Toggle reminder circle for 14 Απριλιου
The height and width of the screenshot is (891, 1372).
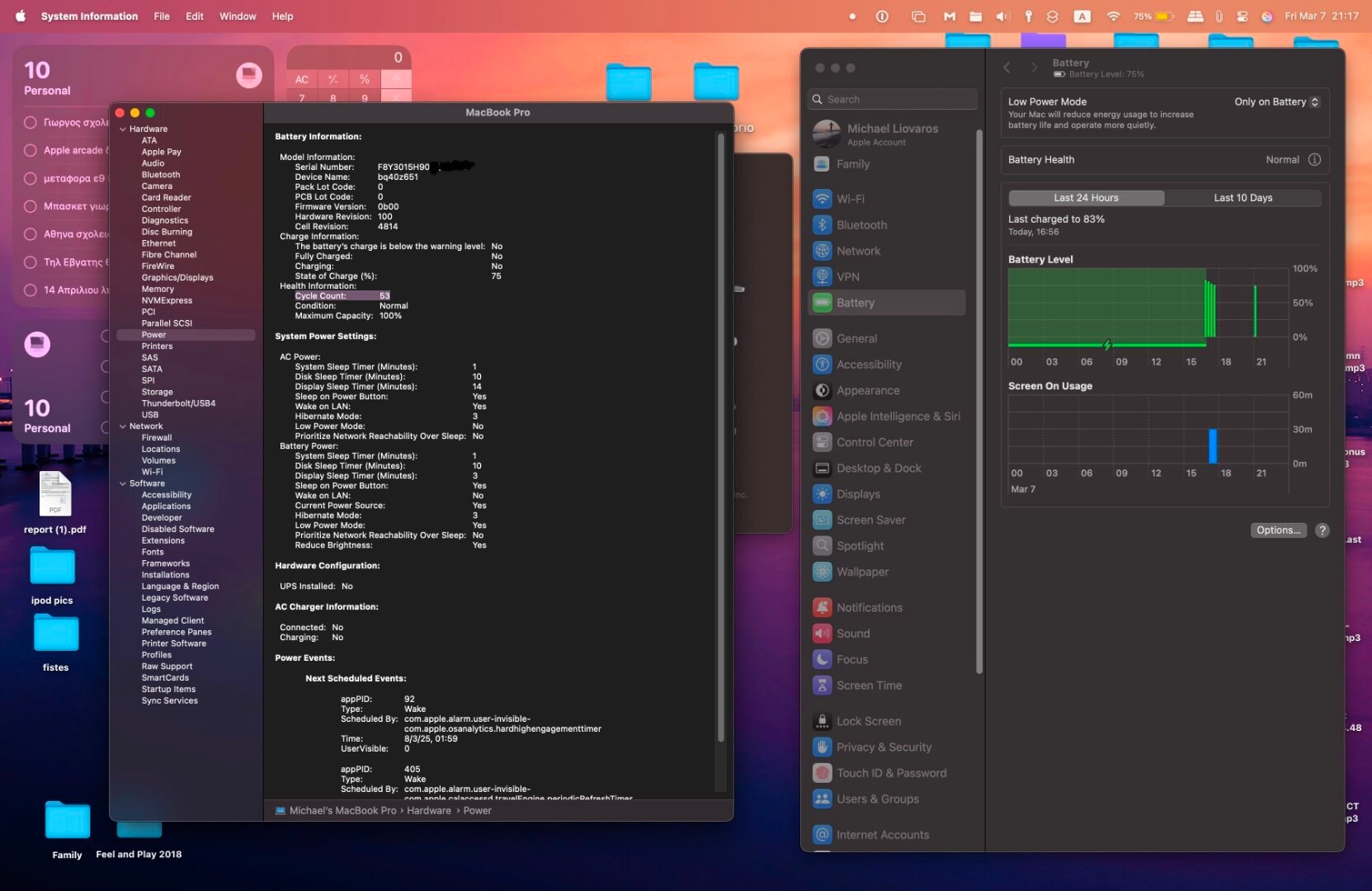[x=31, y=290]
